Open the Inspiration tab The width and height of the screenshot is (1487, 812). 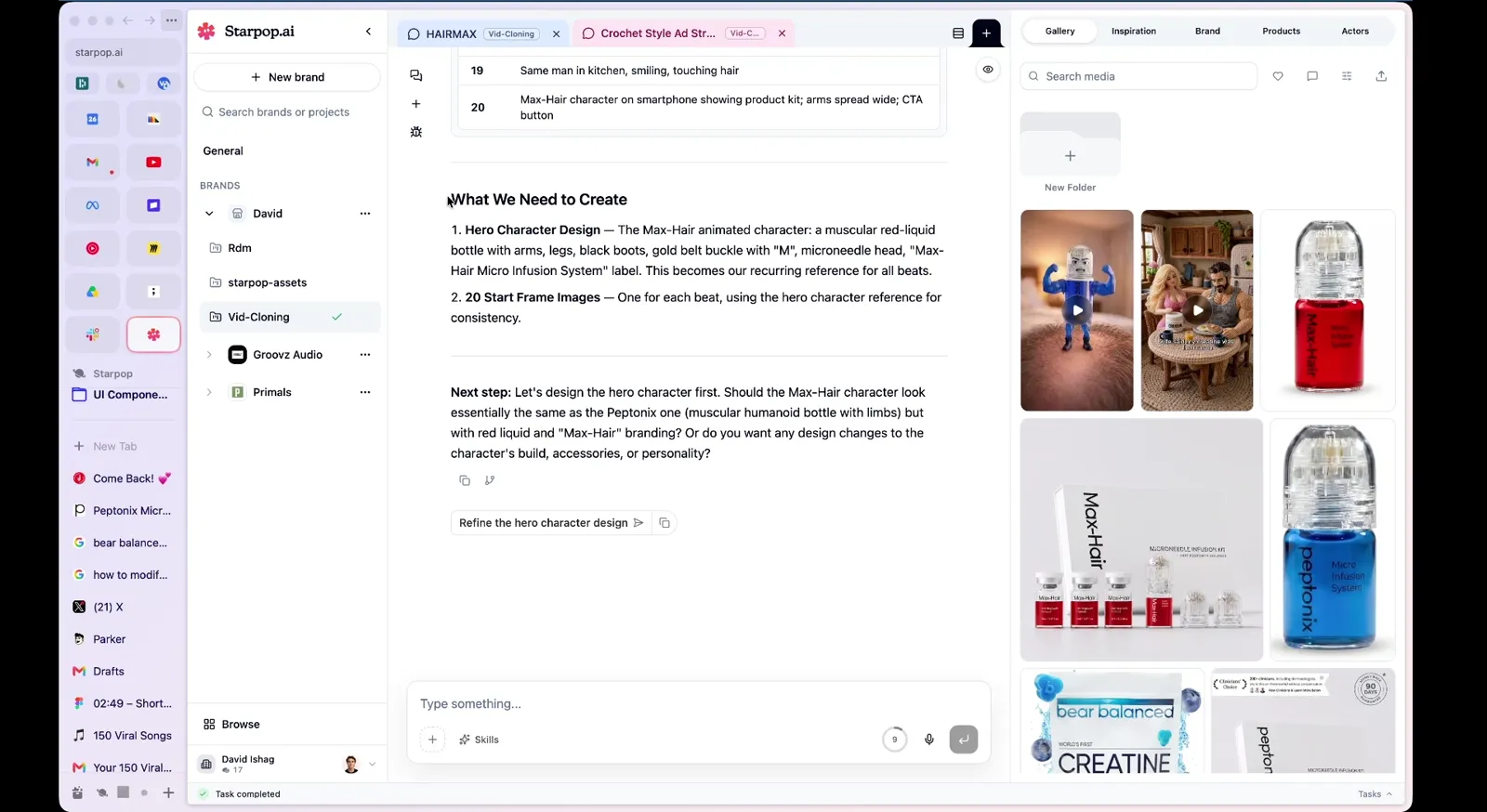[x=1134, y=31]
